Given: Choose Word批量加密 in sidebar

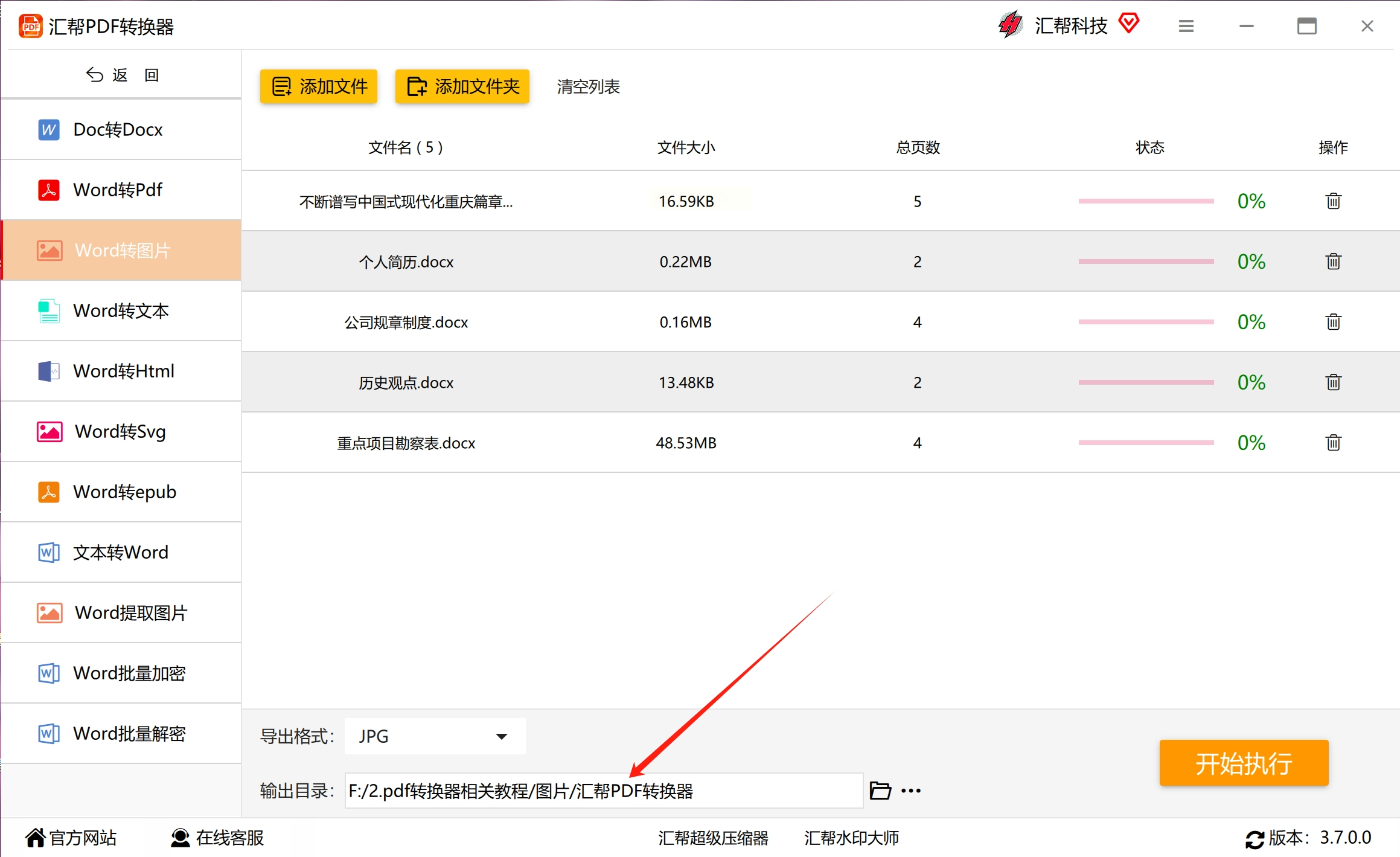Looking at the screenshot, I should [x=129, y=673].
